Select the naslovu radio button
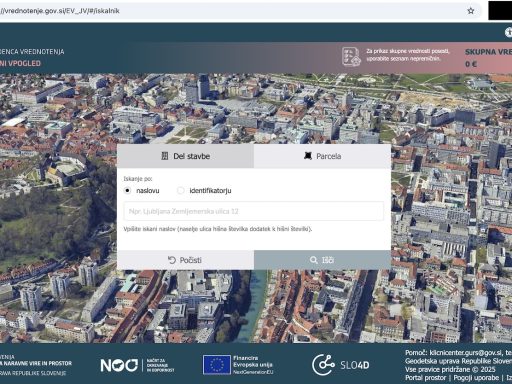 click(x=127, y=190)
